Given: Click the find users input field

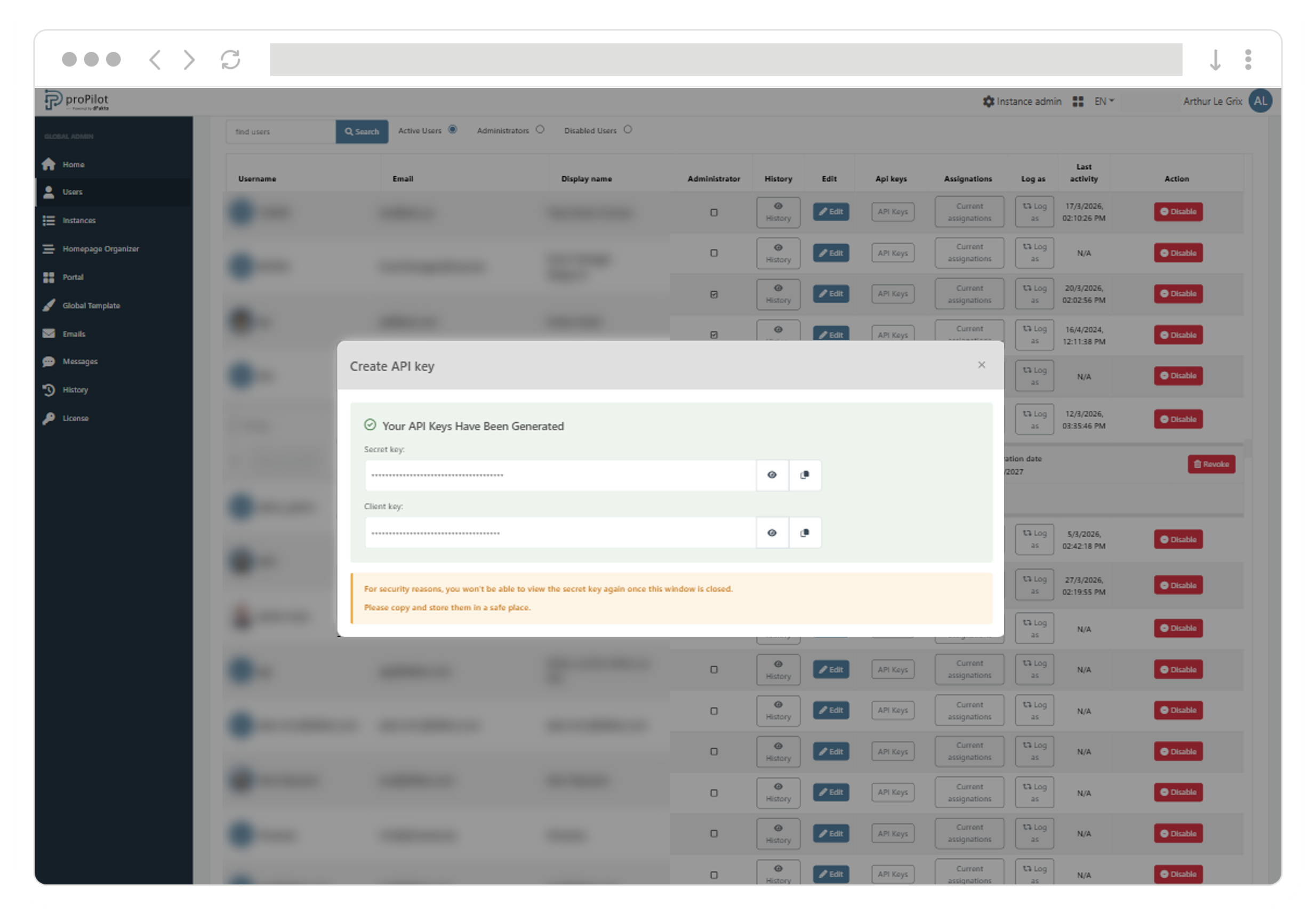Looking at the screenshot, I should point(280,132).
